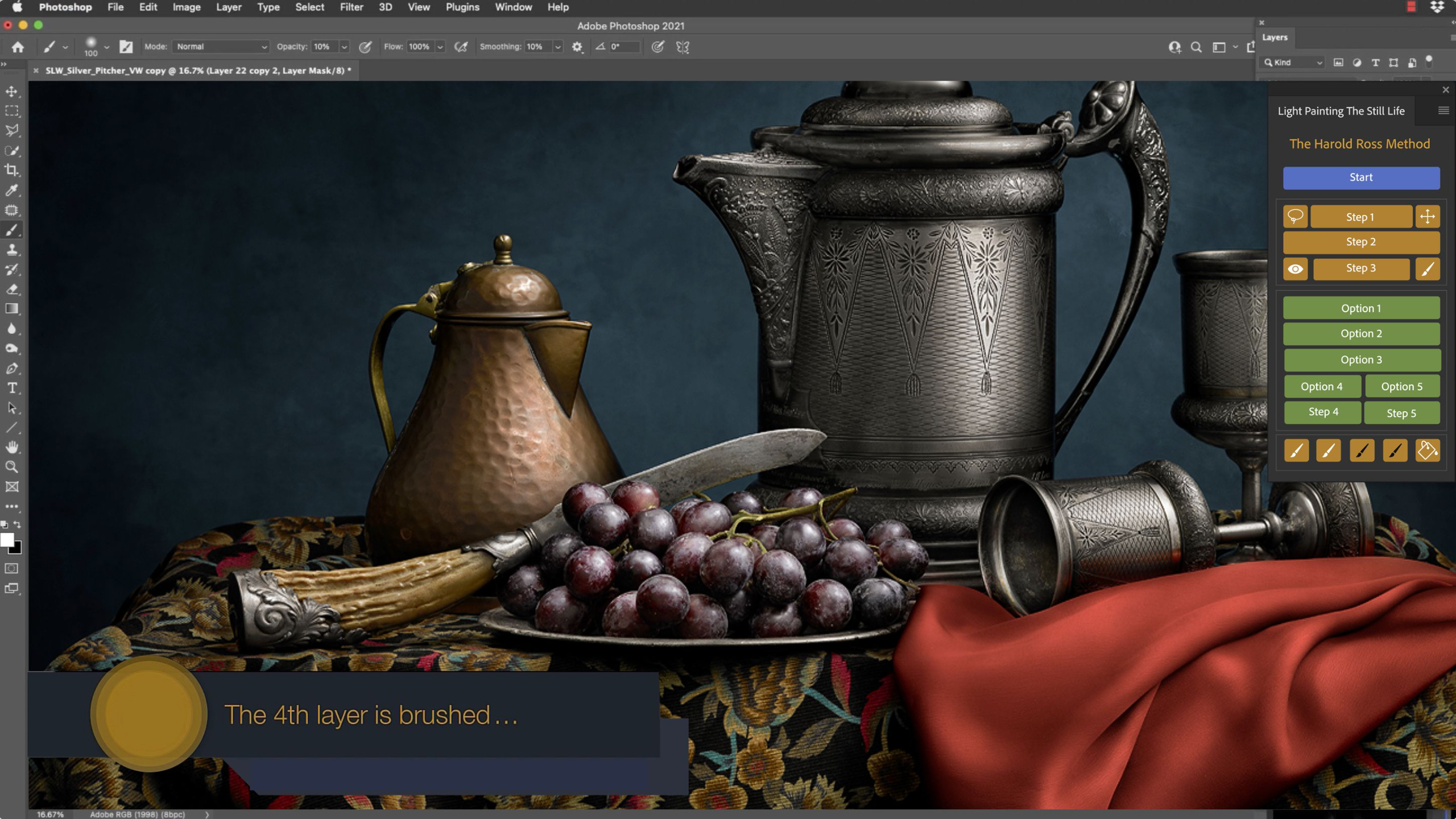Select the Clone Stamp tool
The width and height of the screenshot is (1456, 819).
[x=11, y=250]
